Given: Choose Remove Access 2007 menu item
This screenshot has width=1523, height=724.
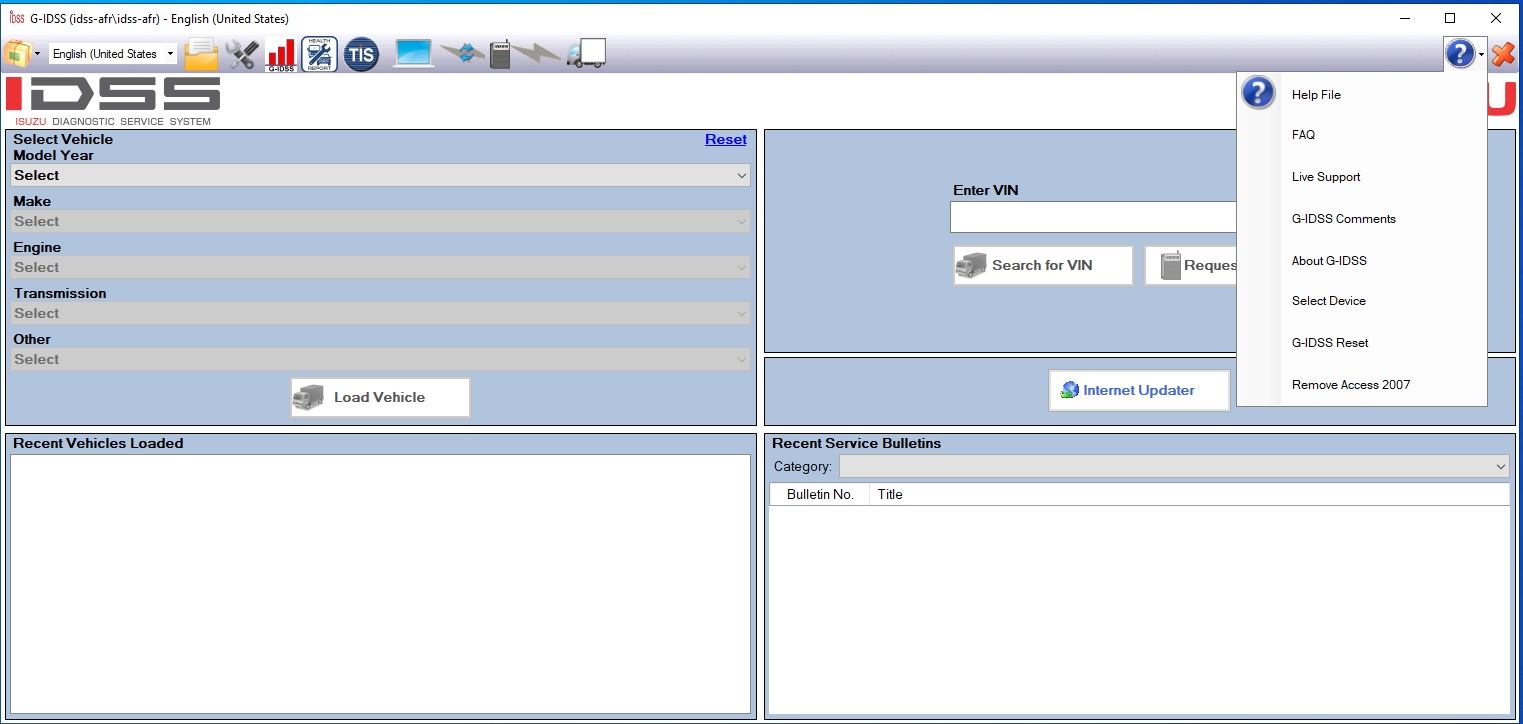Looking at the screenshot, I should pos(1362,385).
